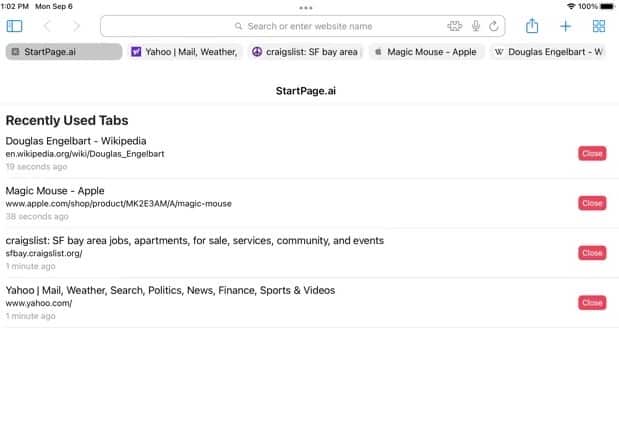Toggle the Safari sidebar icon
The height and width of the screenshot is (447, 619).
click(15, 26)
